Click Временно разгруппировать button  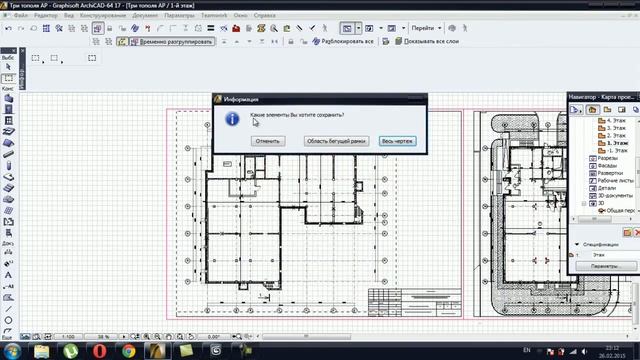(171, 42)
